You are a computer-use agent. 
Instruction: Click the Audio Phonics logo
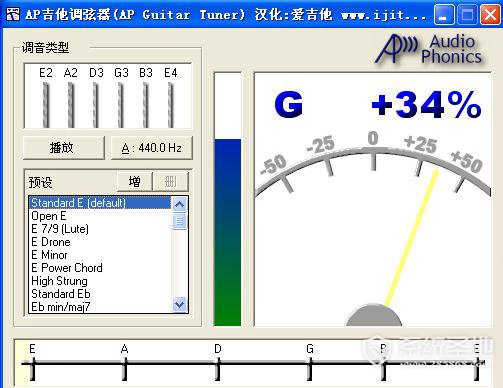coord(429,49)
